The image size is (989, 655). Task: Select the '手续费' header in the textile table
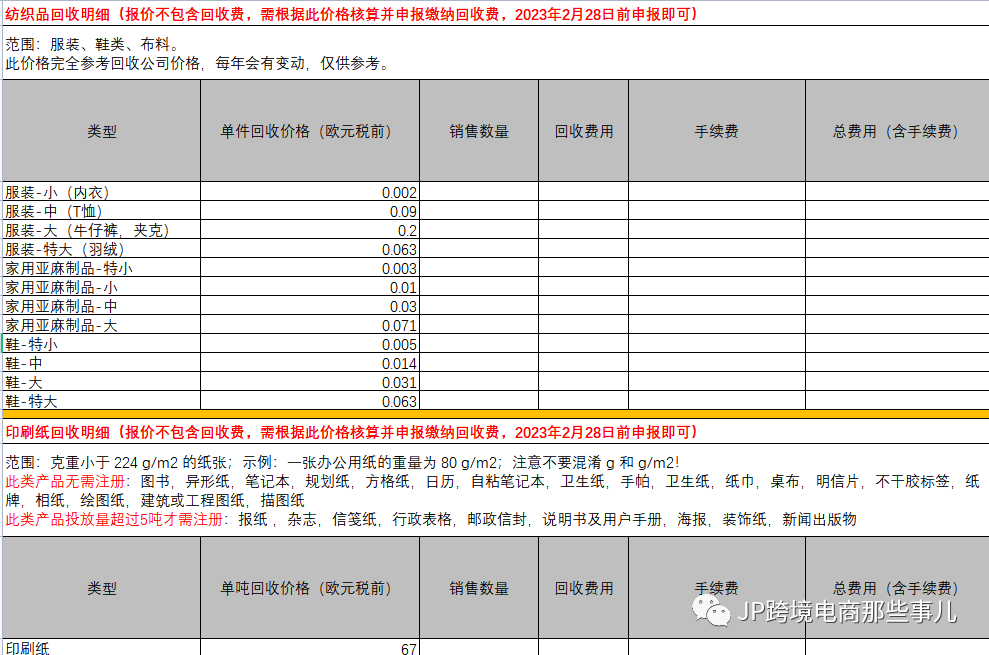[717, 131]
